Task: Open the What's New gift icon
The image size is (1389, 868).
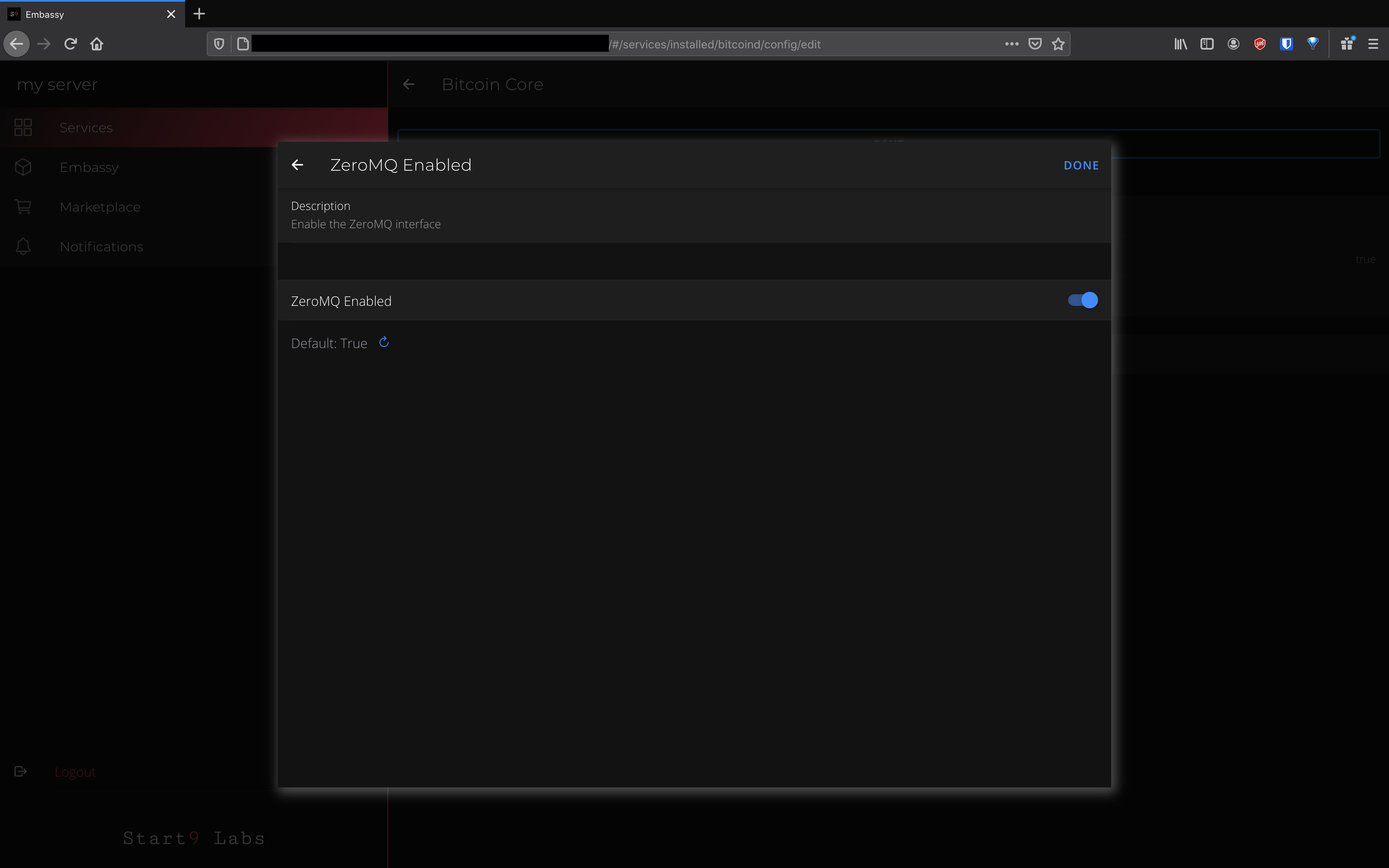Action: point(1346,44)
